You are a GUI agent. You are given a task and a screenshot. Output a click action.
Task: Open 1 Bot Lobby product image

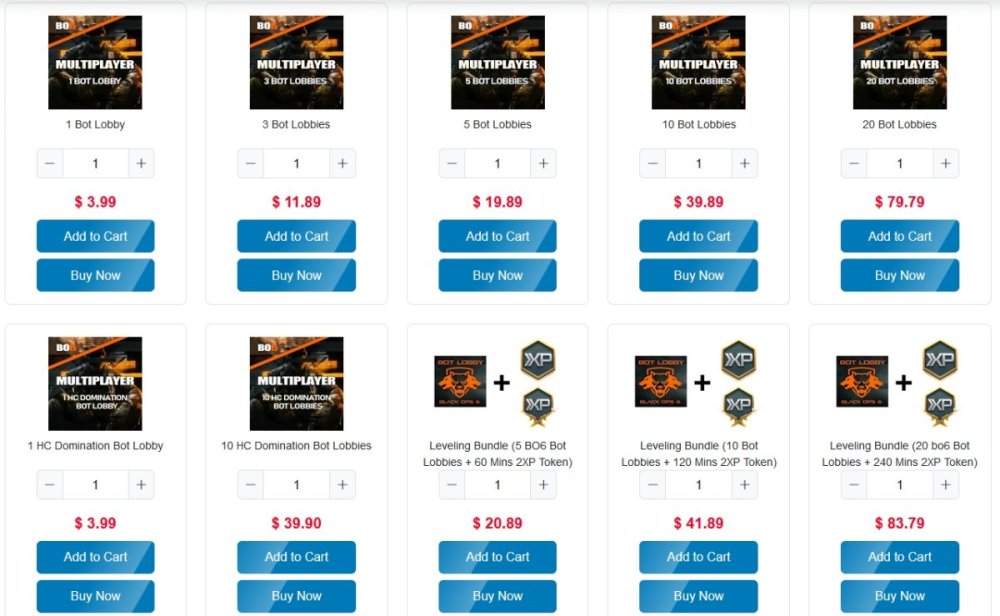point(95,62)
